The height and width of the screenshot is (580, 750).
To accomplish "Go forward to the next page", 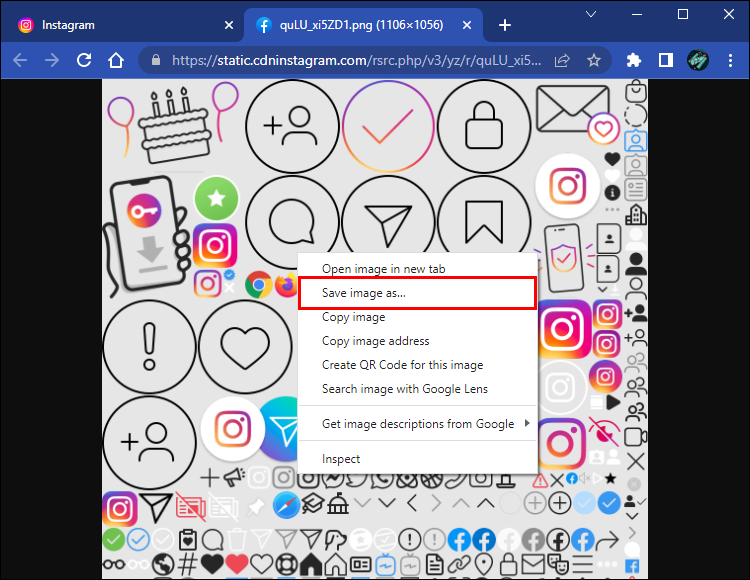I will pos(52,60).
